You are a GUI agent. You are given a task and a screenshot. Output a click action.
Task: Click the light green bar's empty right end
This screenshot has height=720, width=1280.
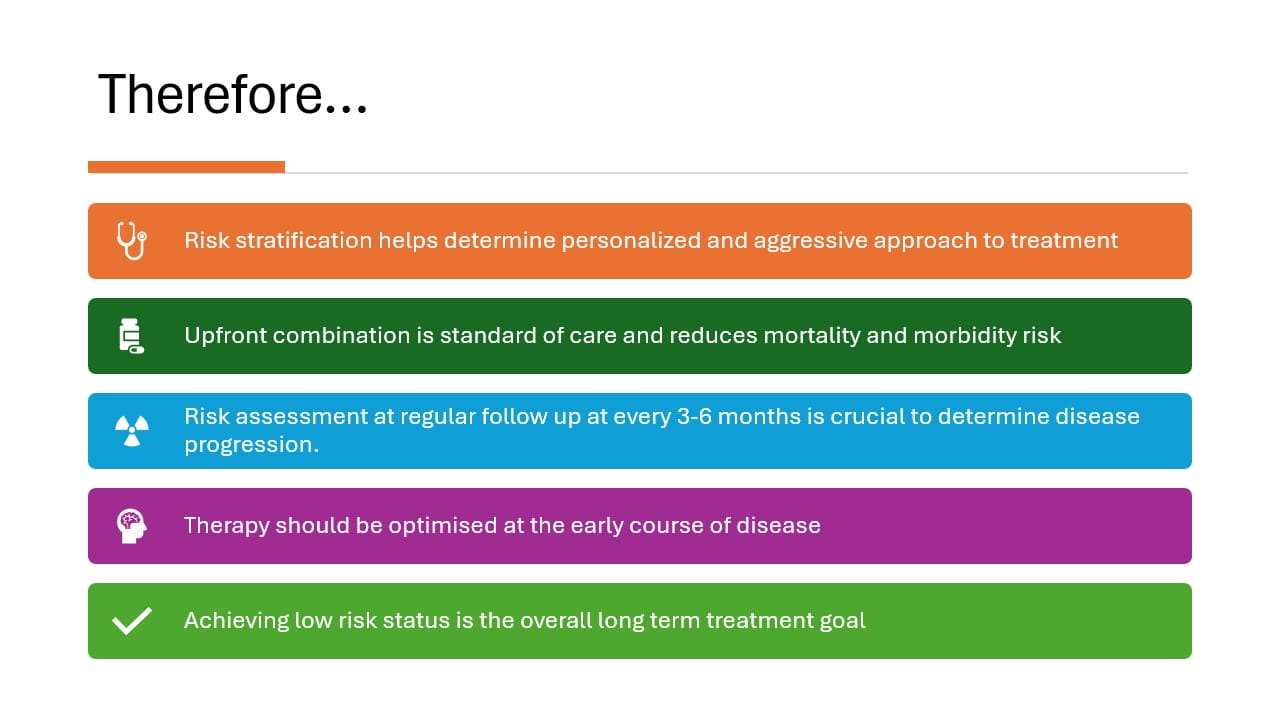coord(1029,621)
